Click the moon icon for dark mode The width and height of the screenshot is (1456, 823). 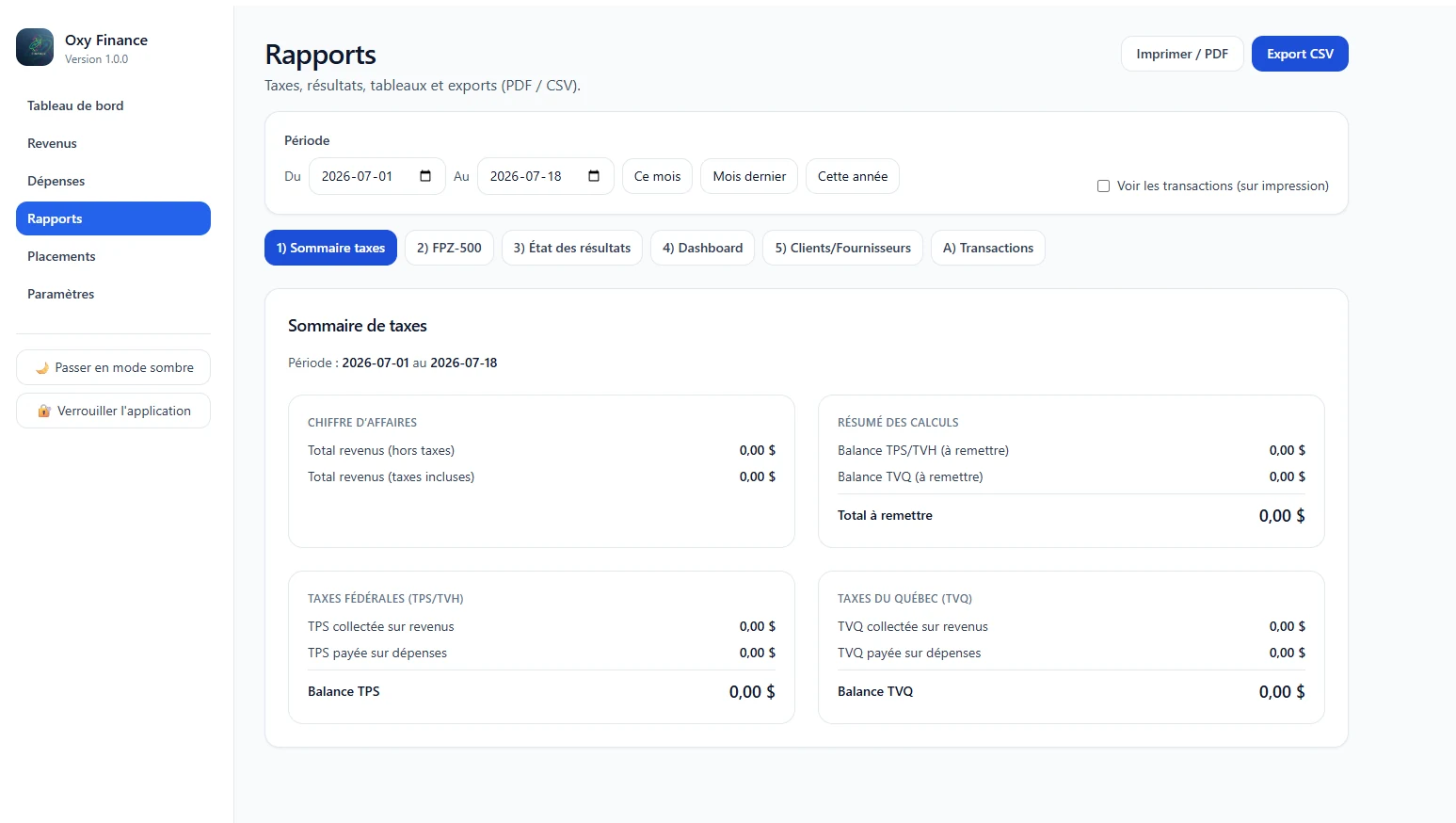pyautogui.click(x=42, y=368)
